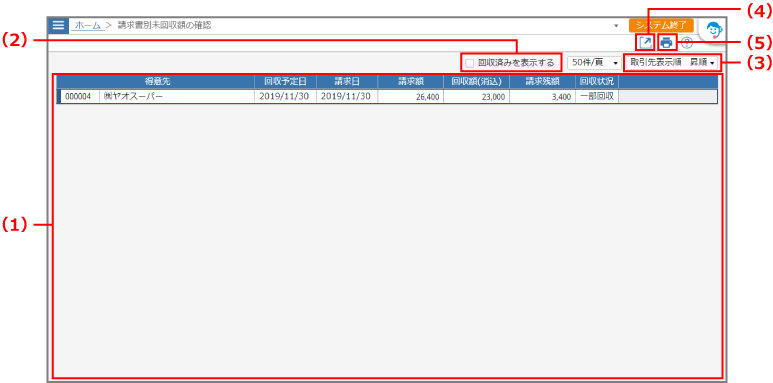Click the 一部回収 status cell
The image size is (773, 383).
click(x=597, y=96)
